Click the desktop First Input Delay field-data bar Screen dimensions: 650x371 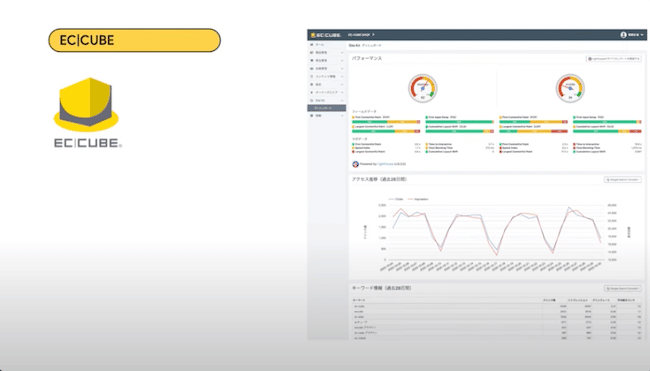point(459,122)
